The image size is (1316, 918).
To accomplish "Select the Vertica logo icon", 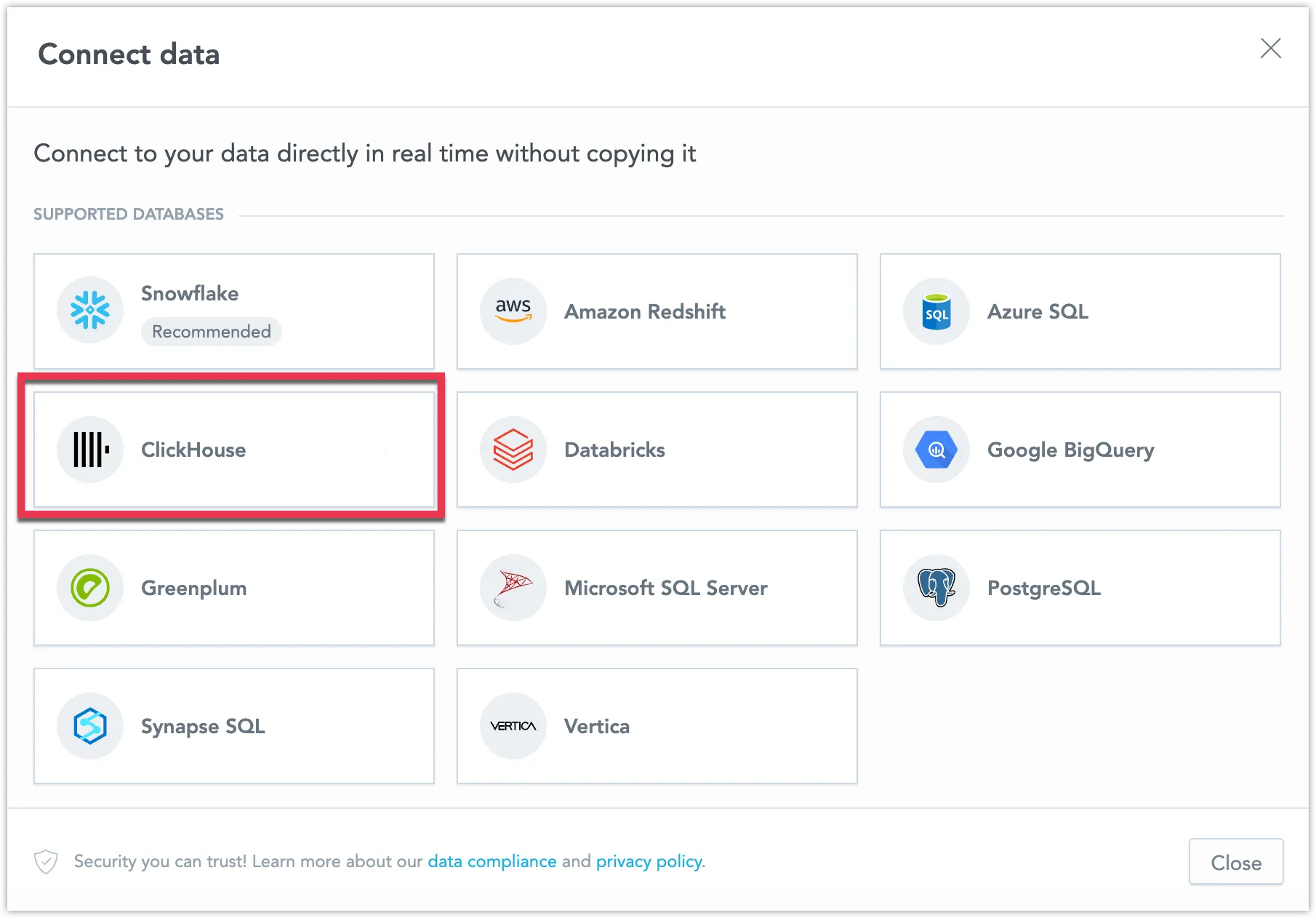I will [x=513, y=725].
